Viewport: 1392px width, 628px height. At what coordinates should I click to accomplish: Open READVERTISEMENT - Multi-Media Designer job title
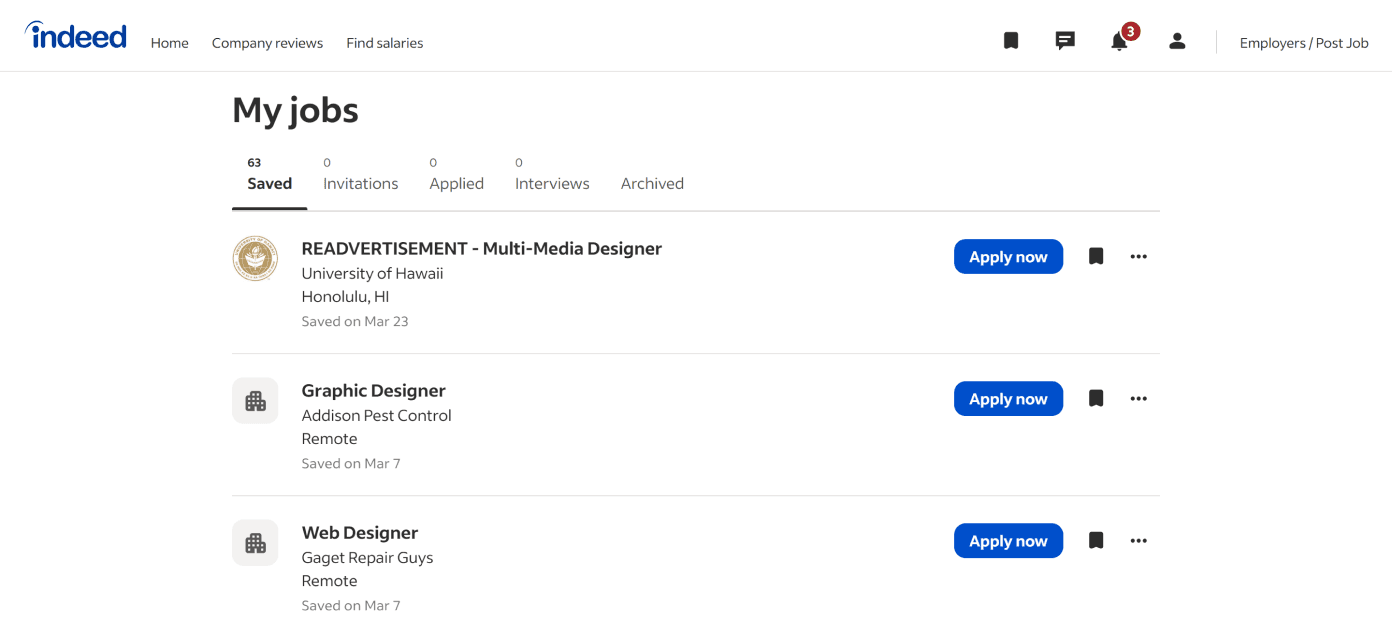click(x=482, y=248)
